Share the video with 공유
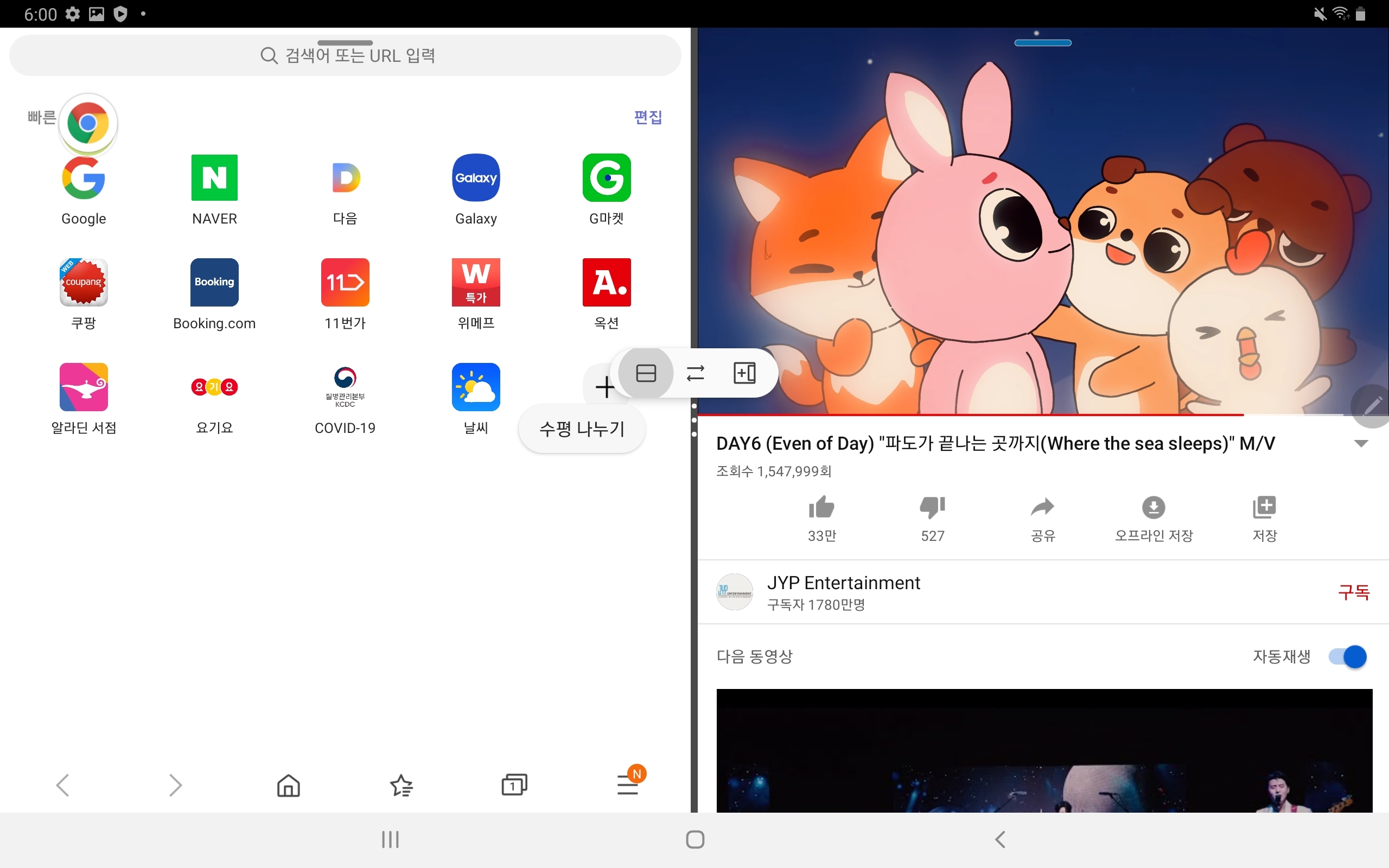The width and height of the screenshot is (1389, 868). 1043,519
